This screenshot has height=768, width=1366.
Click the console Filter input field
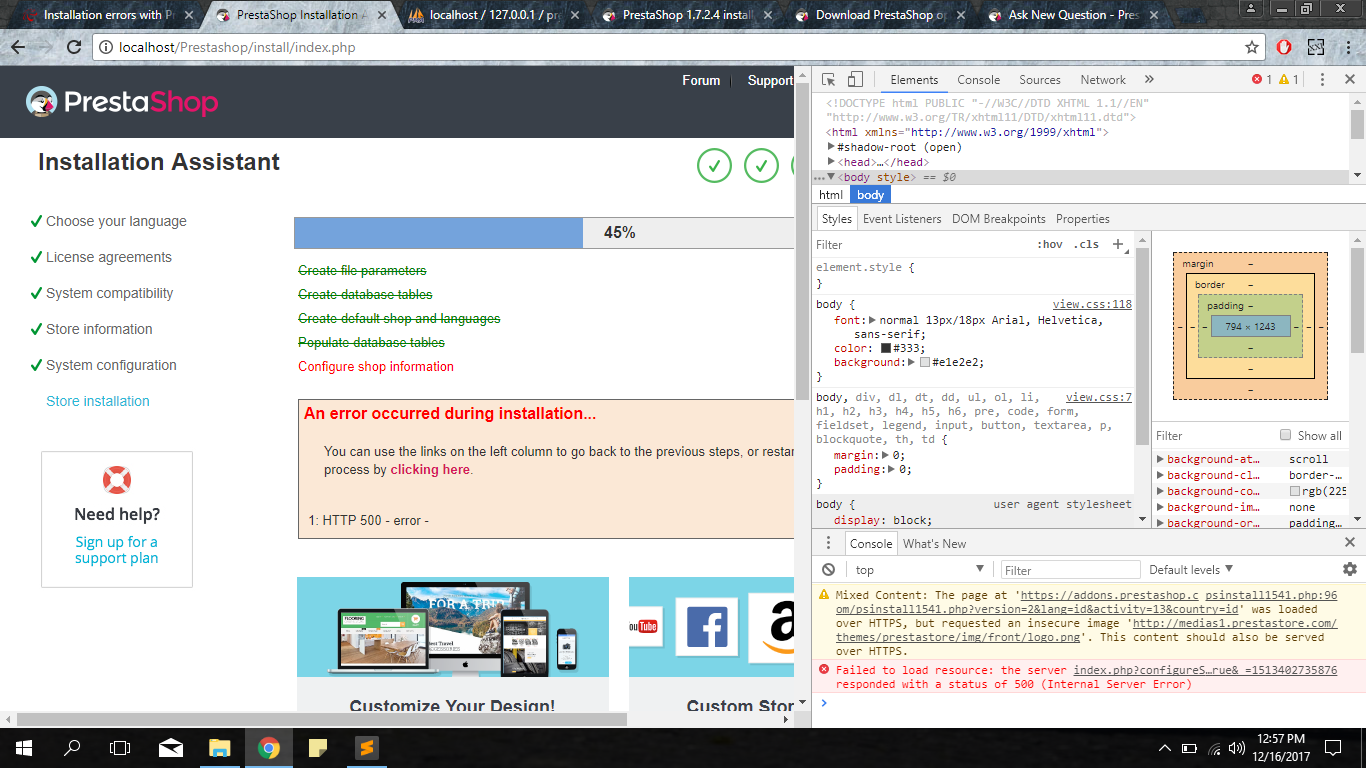(1070, 570)
